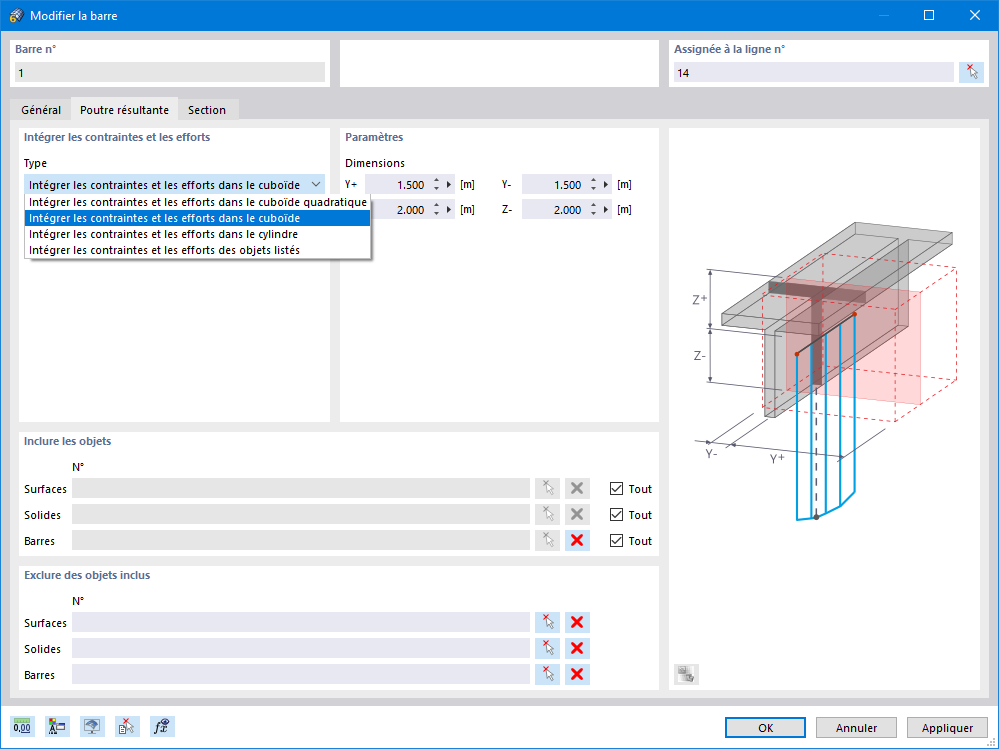Click the pick icon for Inclure Surfaces
The image size is (999, 749).
[547, 489]
